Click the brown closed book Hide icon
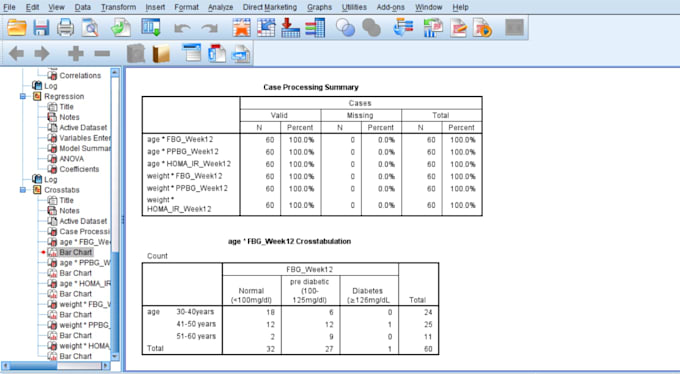The image size is (680, 374). [161, 54]
